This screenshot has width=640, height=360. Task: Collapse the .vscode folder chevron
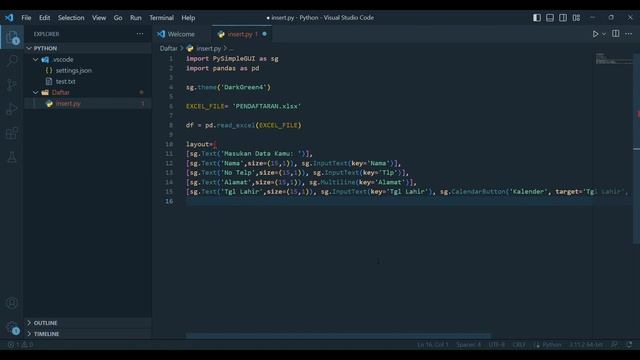point(36,59)
